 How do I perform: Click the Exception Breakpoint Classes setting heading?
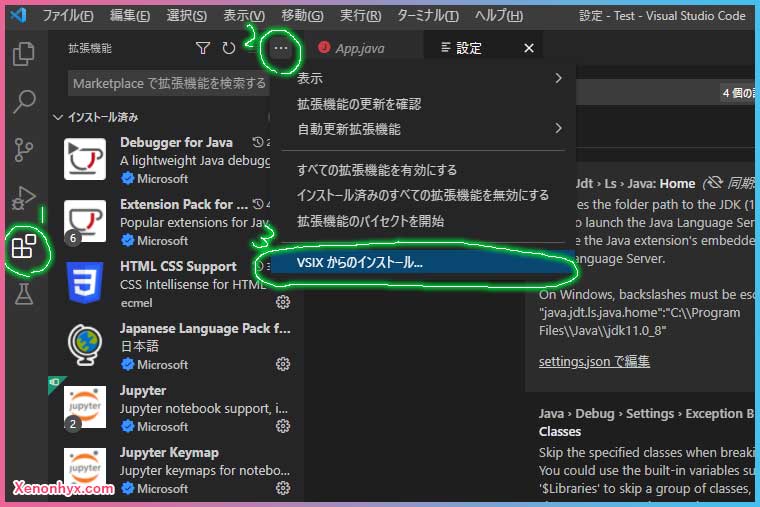click(x=647, y=422)
